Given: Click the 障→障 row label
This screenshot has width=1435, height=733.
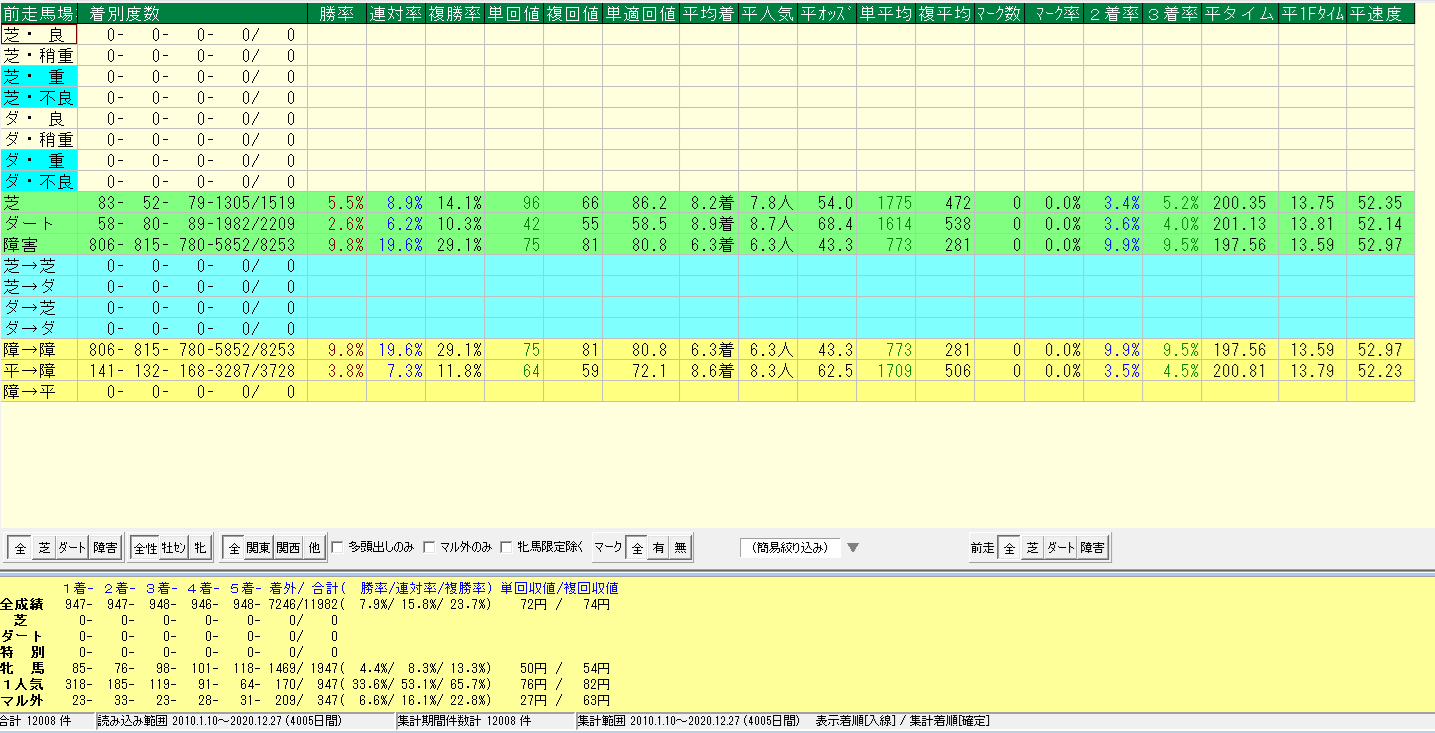Looking at the screenshot, I should [x=39, y=350].
